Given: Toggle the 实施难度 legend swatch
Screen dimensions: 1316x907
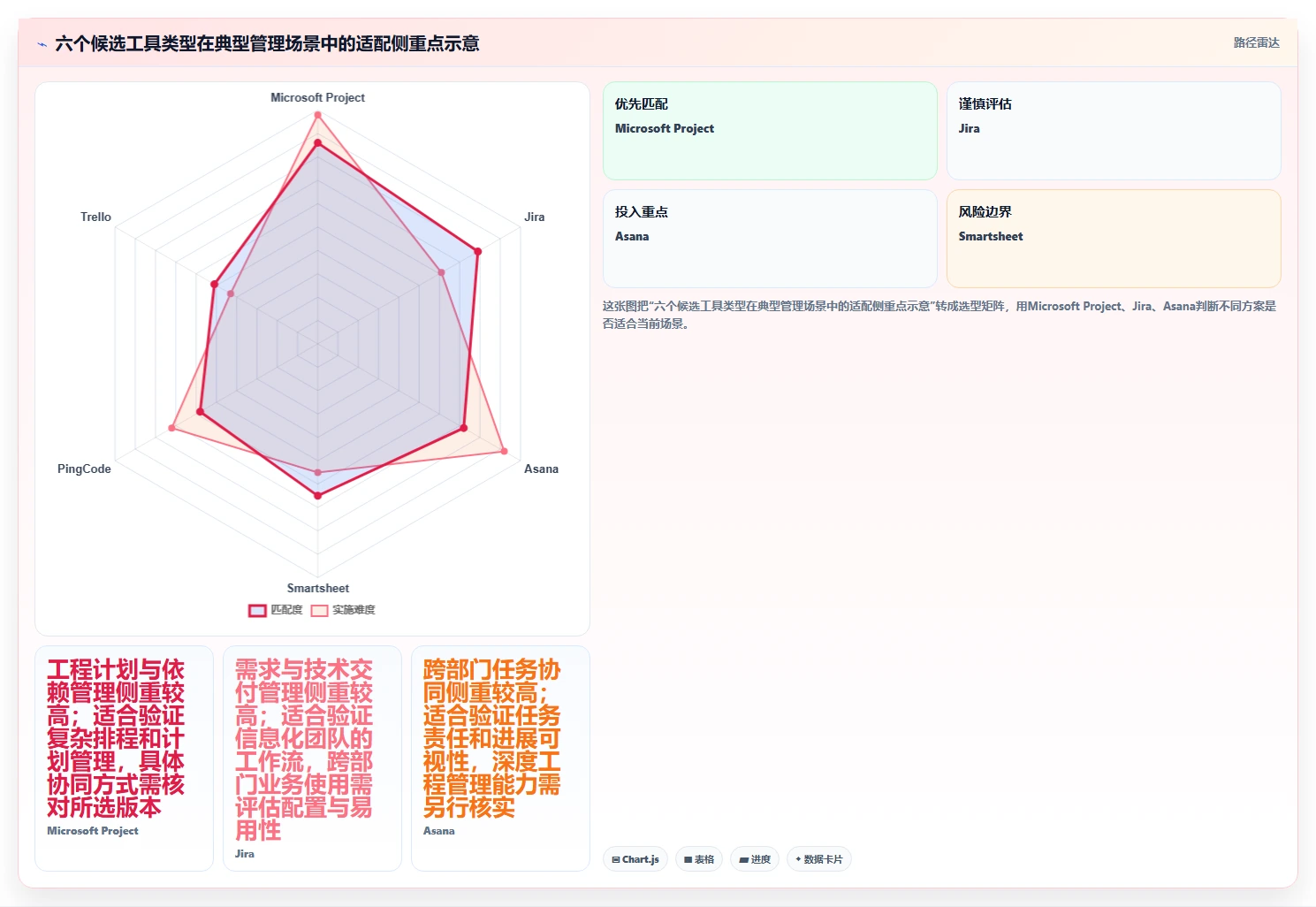Looking at the screenshot, I should (x=319, y=610).
